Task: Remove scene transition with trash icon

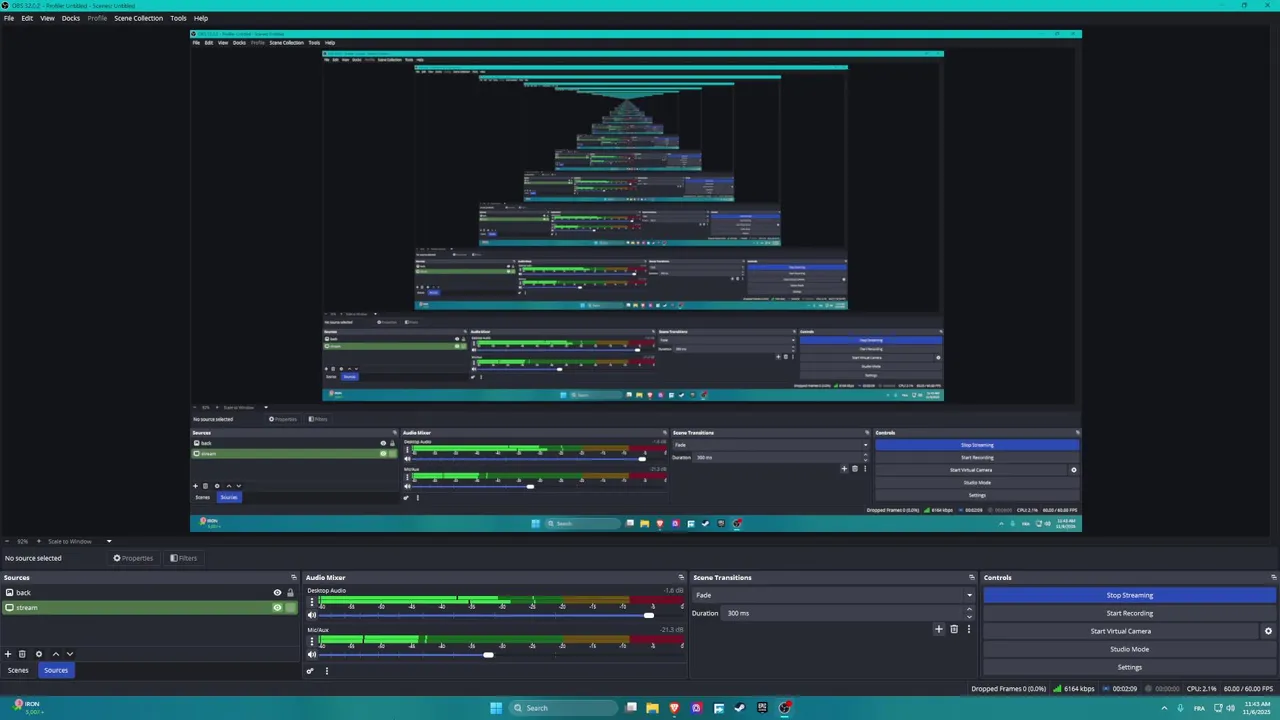Action: tap(954, 629)
